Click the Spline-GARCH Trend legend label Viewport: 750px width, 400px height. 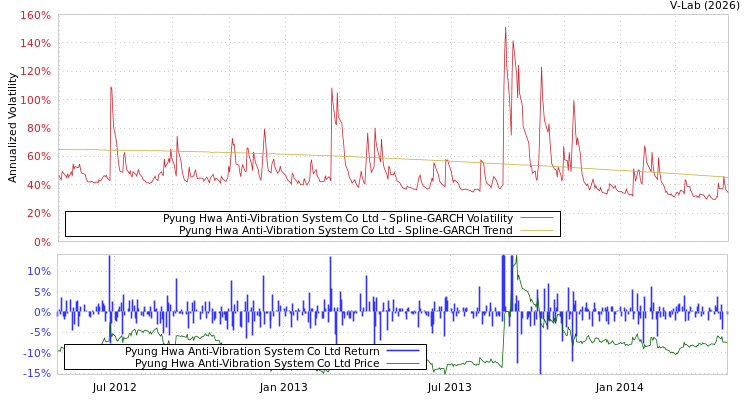[345, 230]
